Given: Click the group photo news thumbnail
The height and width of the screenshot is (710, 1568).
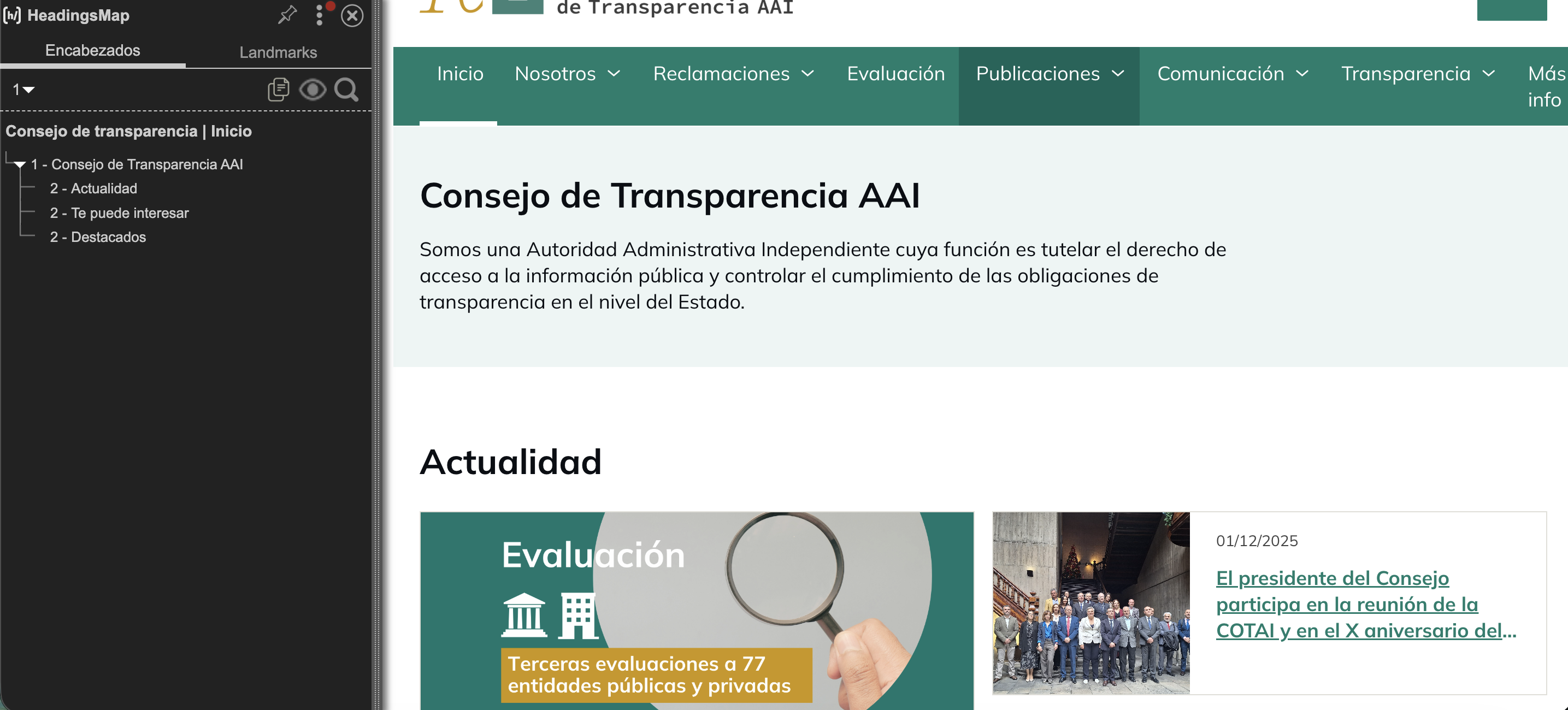Looking at the screenshot, I should [x=1091, y=603].
